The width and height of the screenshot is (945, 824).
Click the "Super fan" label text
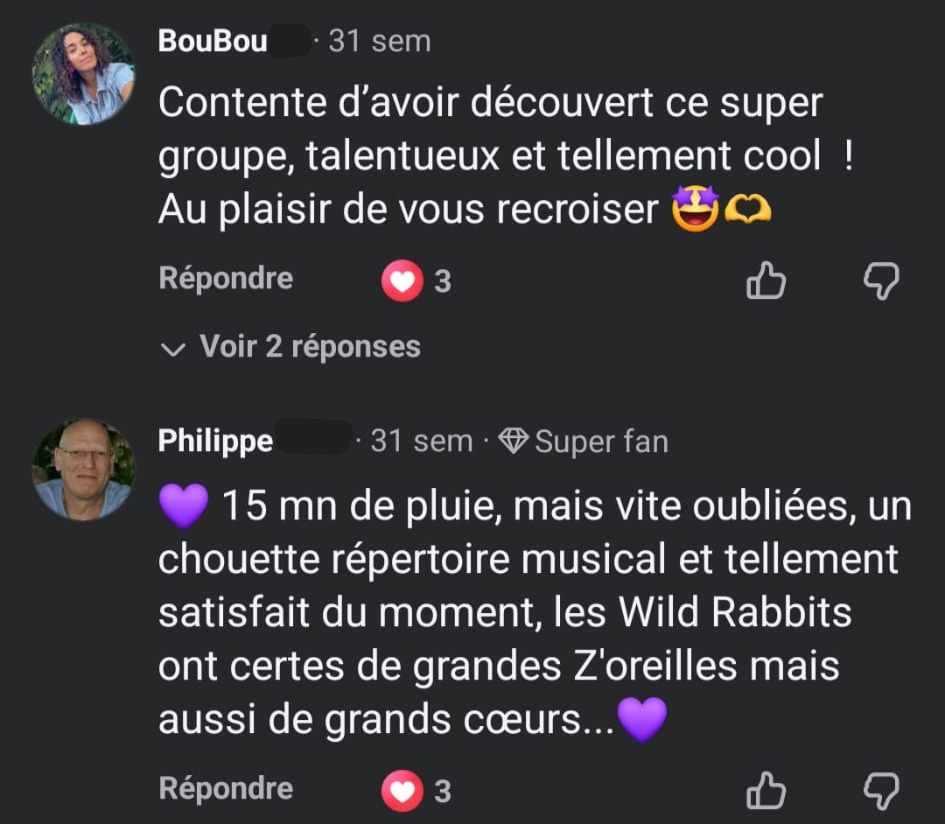(x=601, y=441)
